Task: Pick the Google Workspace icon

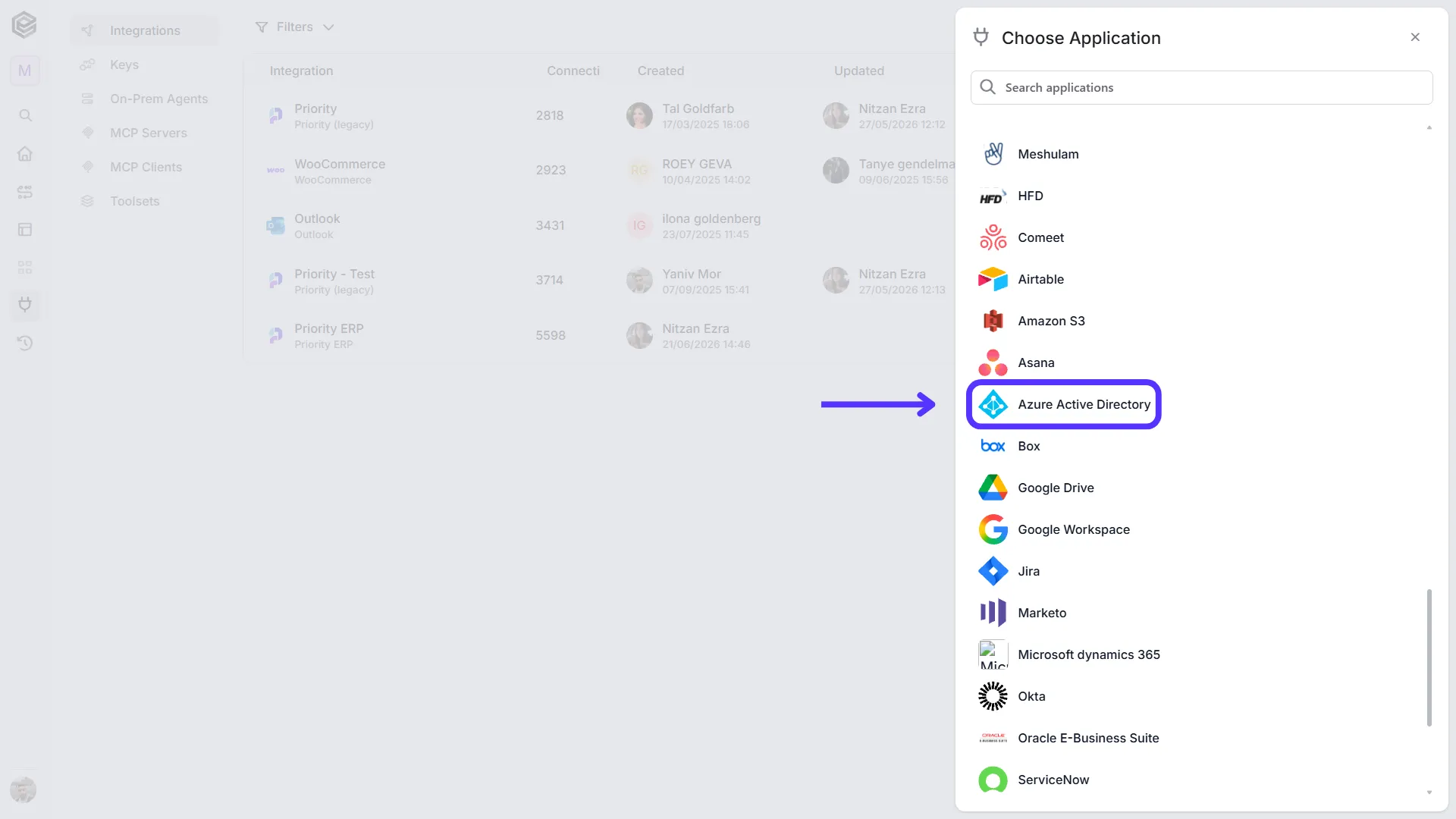Action: 993,529
